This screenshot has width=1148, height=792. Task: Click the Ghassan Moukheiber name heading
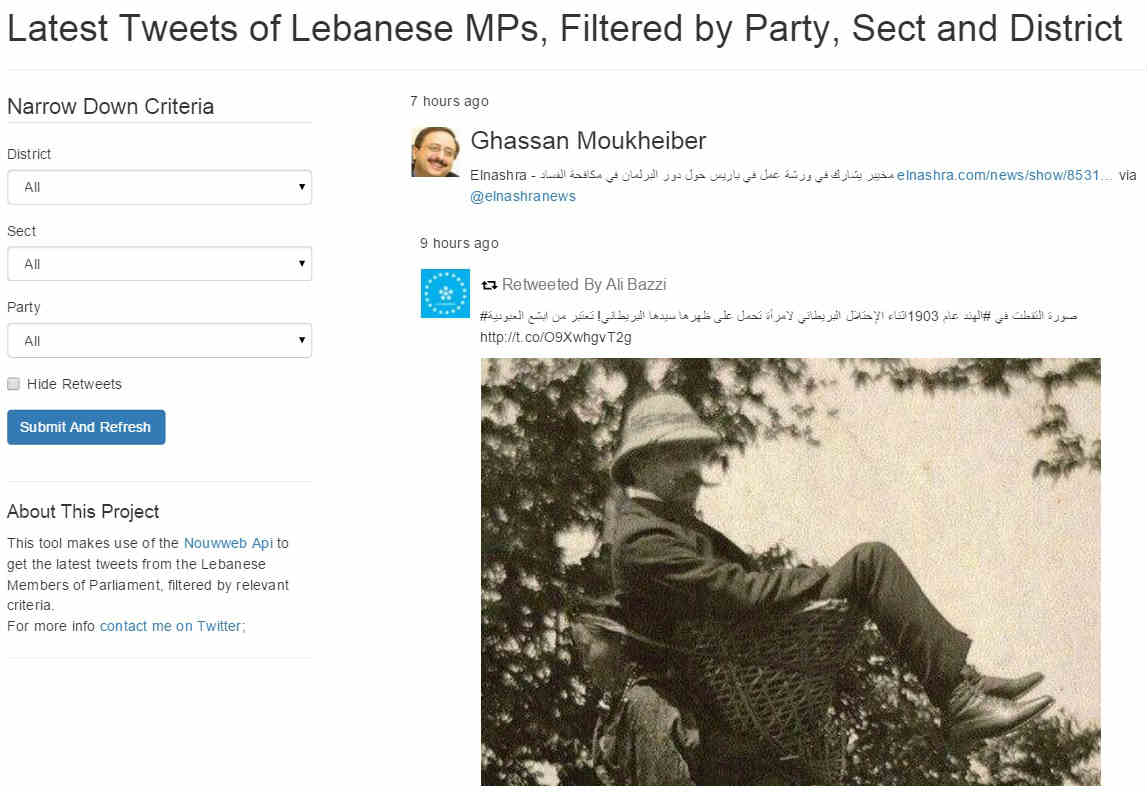click(588, 141)
